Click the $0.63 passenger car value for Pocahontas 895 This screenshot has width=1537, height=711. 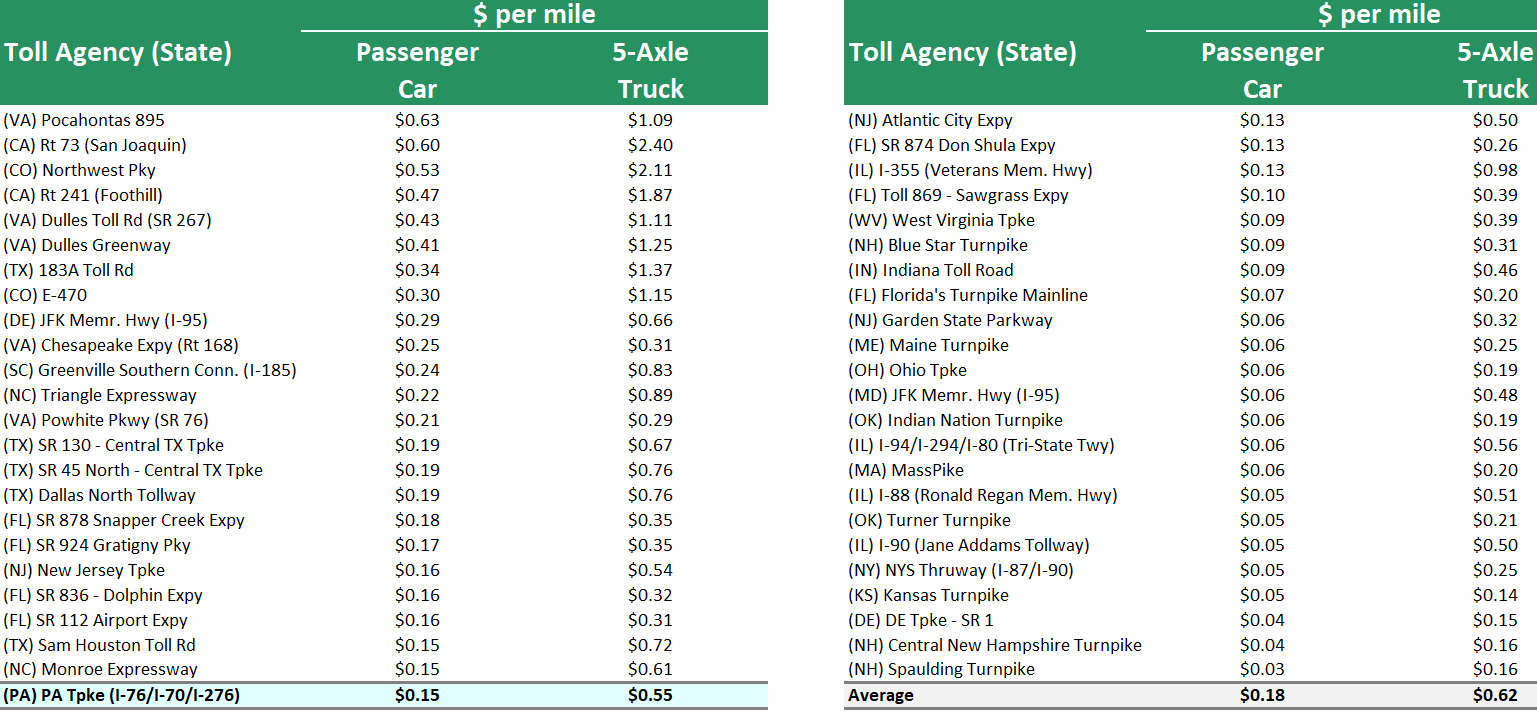tap(417, 120)
